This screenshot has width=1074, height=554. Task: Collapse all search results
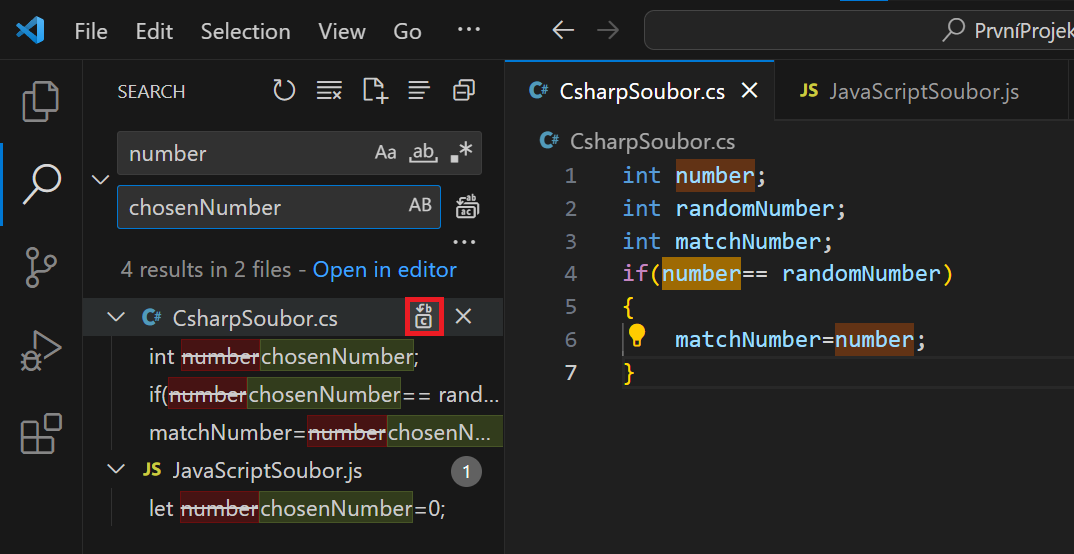(464, 90)
